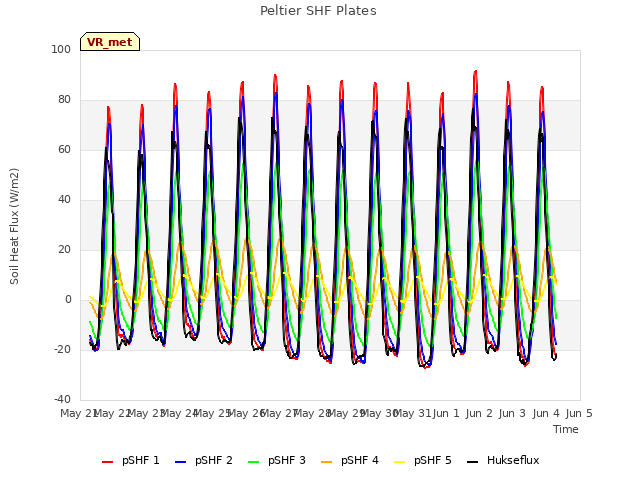Click the green pSHF 3 legend swatch
The height and width of the screenshot is (480, 640).
click(x=253, y=462)
